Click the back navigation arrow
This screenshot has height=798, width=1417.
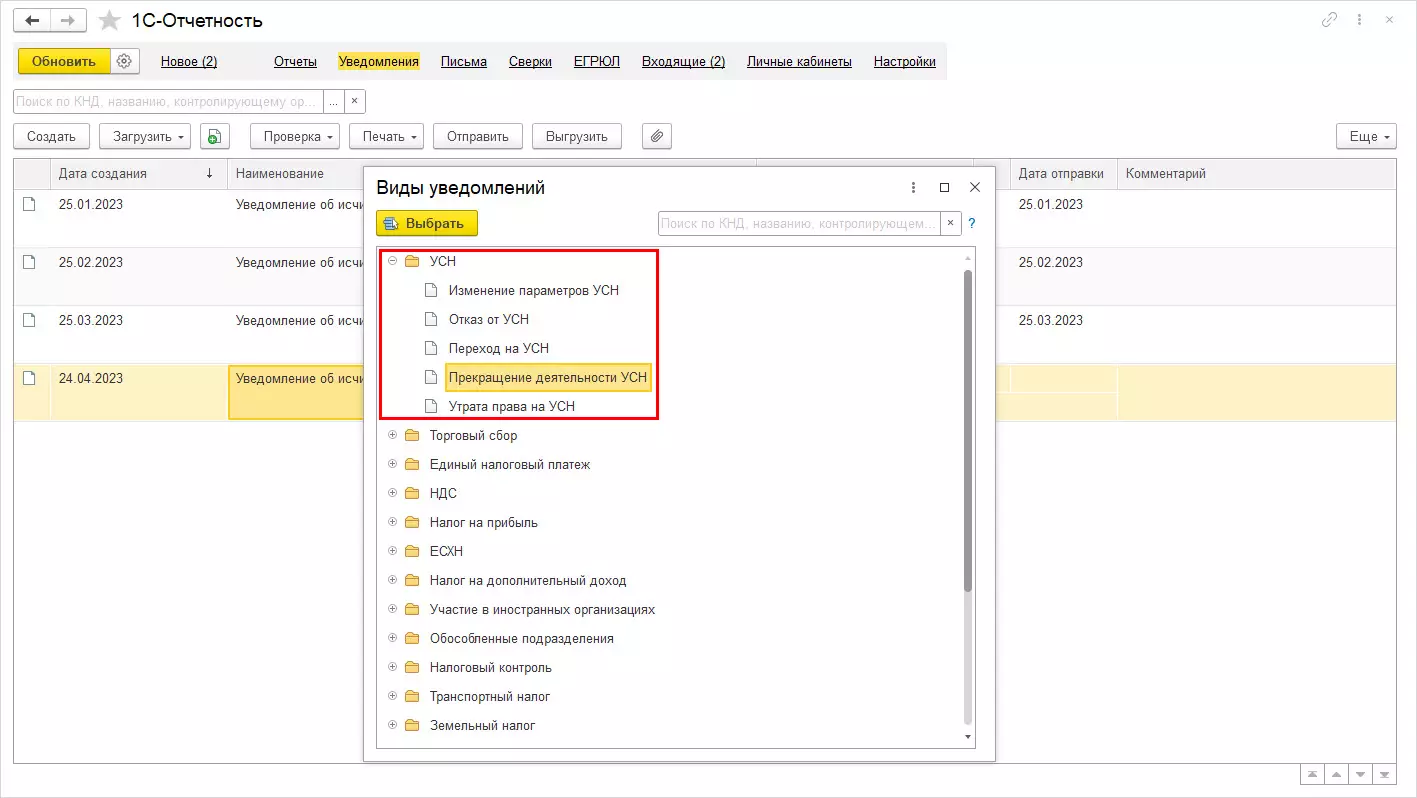coord(32,21)
